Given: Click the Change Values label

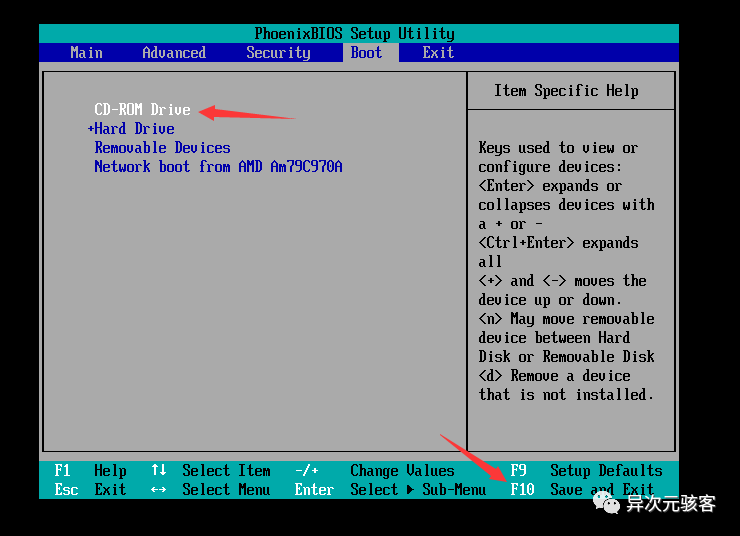Looking at the screenshot, I should (402, 470).
